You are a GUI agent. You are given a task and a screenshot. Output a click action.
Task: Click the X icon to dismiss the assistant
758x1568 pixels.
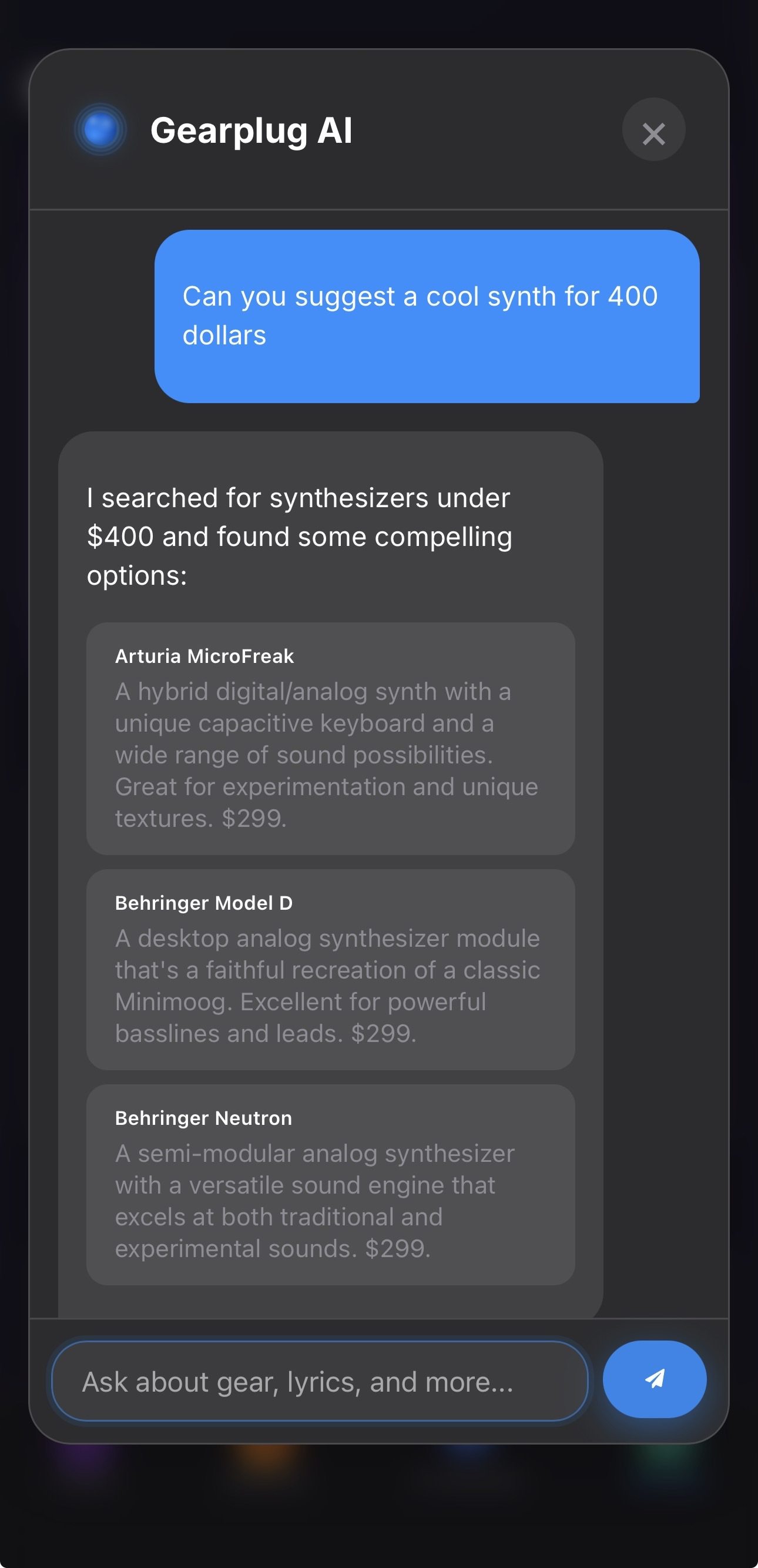pyautogui.click(x=653, y=134)
